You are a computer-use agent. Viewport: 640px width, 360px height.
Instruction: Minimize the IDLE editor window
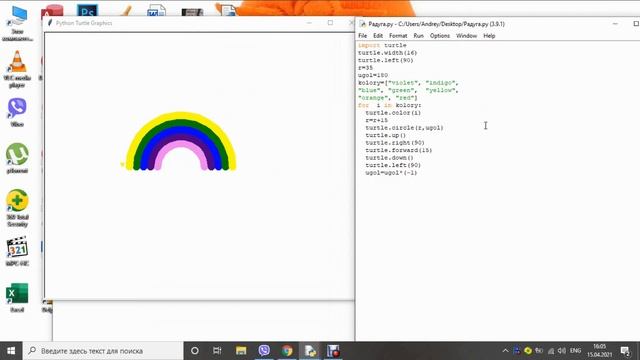pos(615,24)
